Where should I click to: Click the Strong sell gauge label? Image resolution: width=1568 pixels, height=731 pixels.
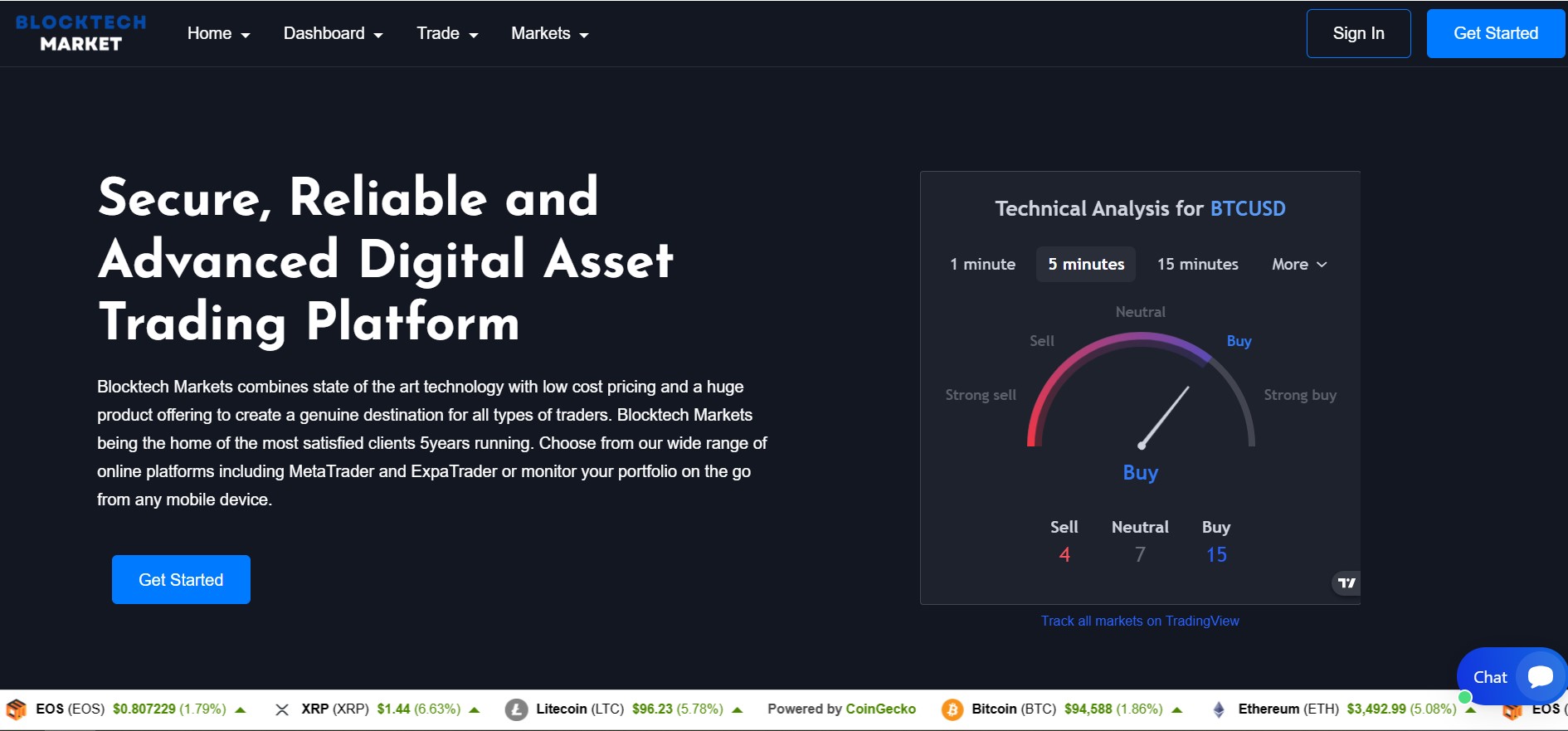[x=981, y=395]
